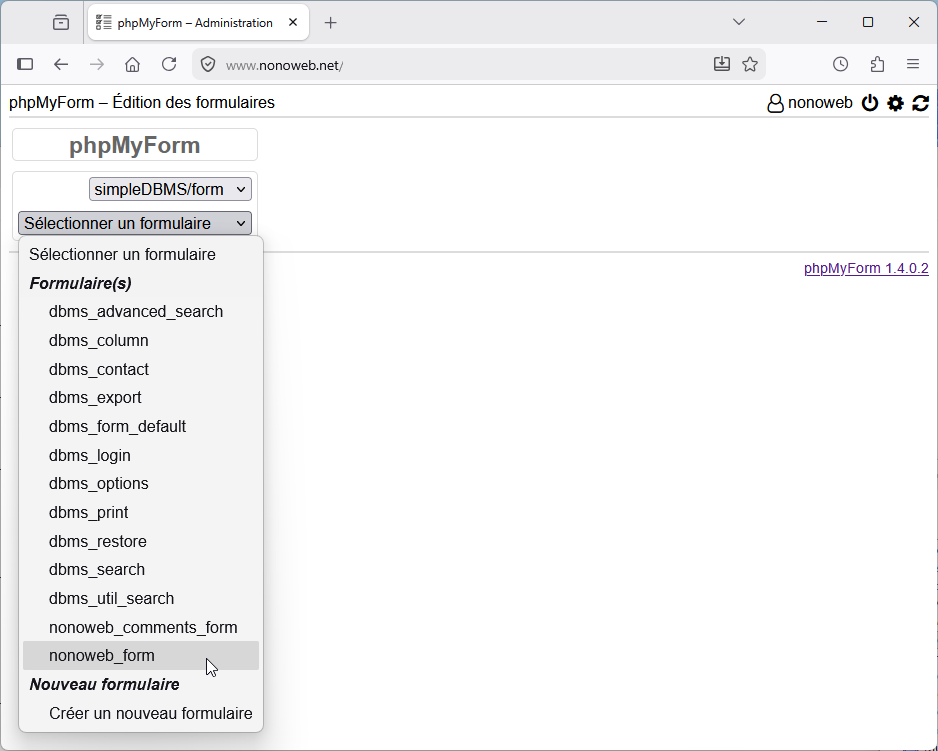Maximize the browser window
The width and height of the screenshot is (938, 751).
point(868,22)
